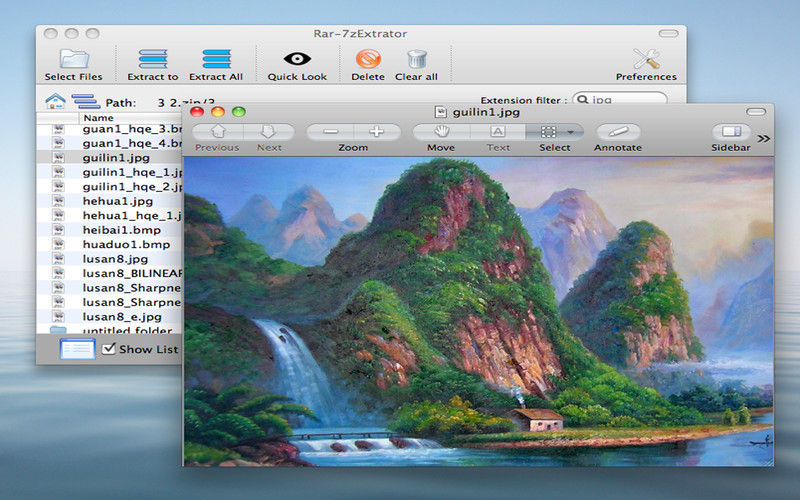This screenshot has width=800, height=500.
Task: Select guilin1_hqe_1 file row
Action: coord(109,172)
